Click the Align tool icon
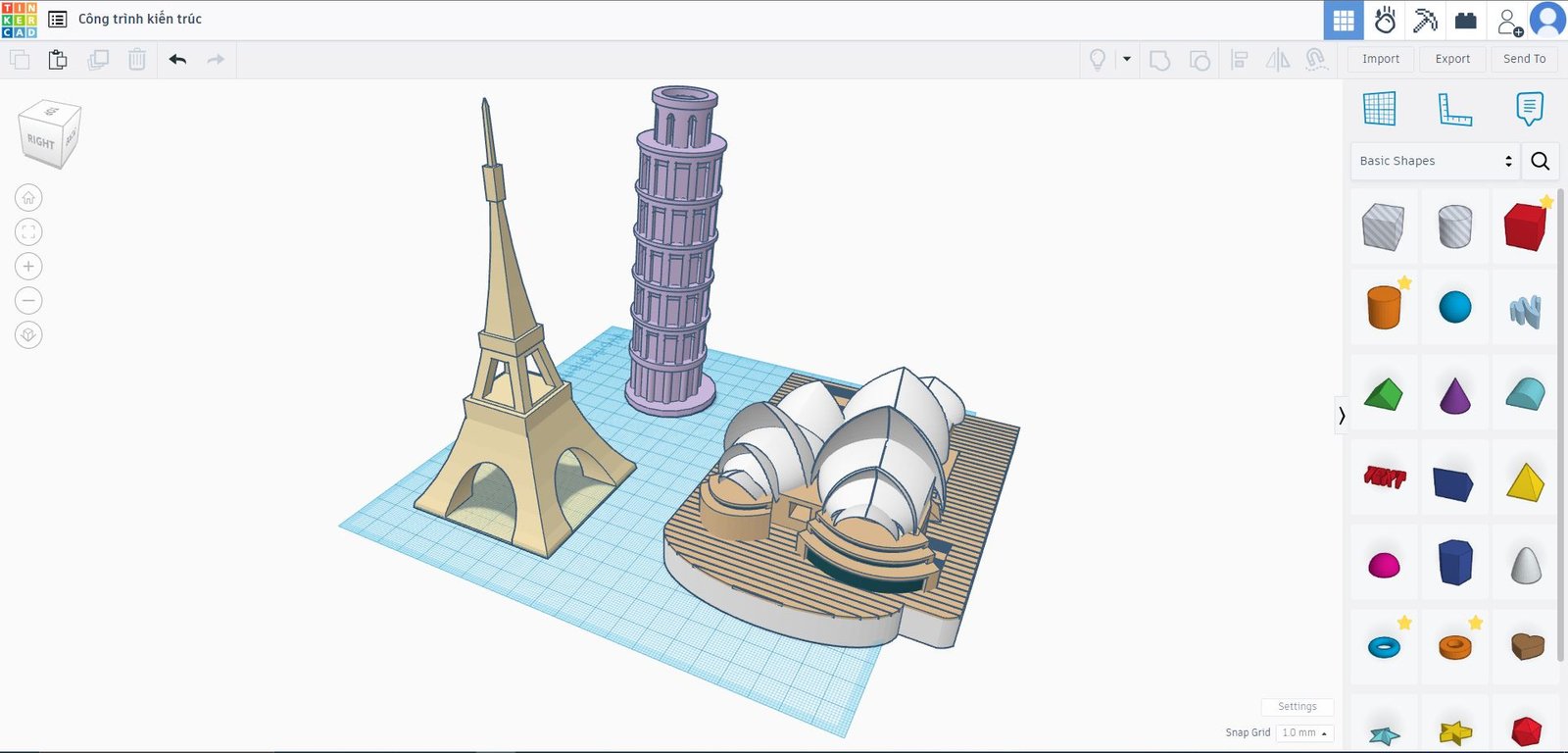This screenshot has width=1568, height=753. coord(1239,60)
